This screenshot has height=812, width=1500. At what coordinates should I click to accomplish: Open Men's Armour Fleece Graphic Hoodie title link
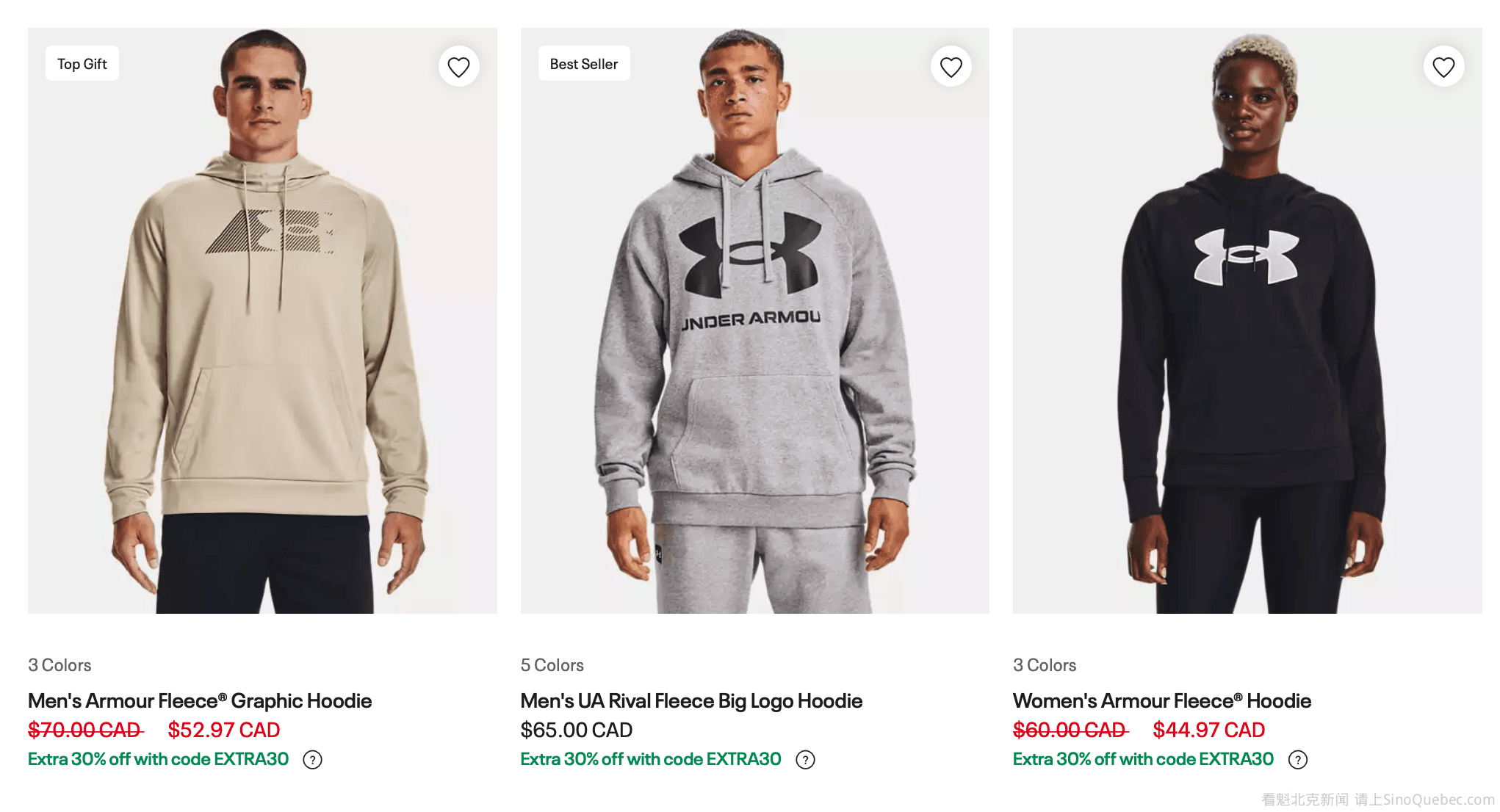pos(200,701)
